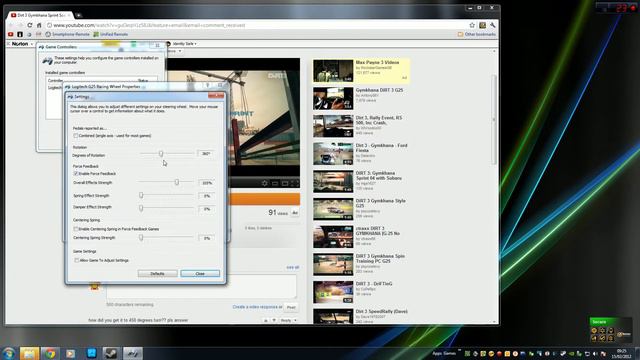Click the see all comments link
This screenshot has width=640, height=360.
point(292,267)
